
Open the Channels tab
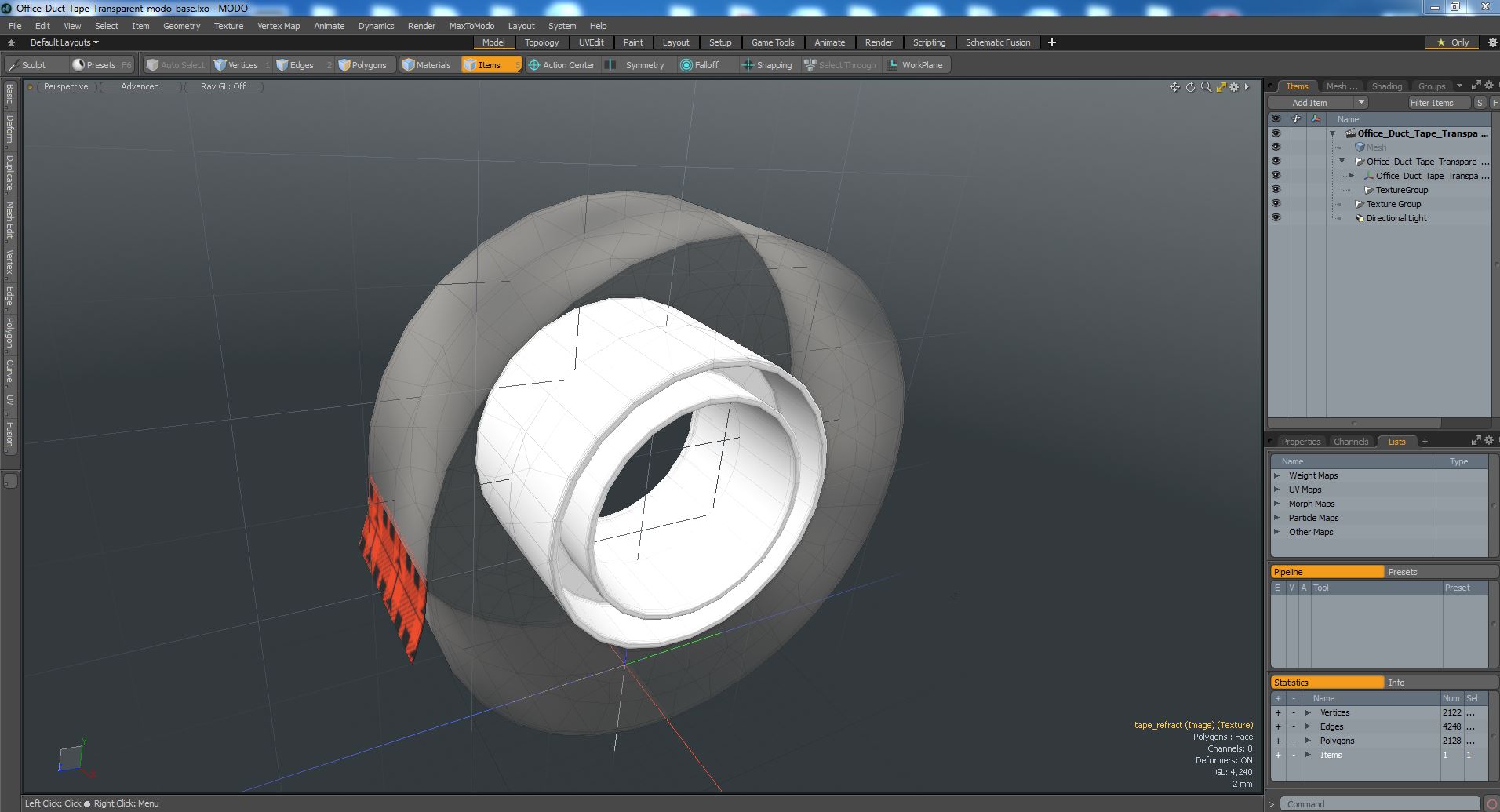coord(1350,442)
